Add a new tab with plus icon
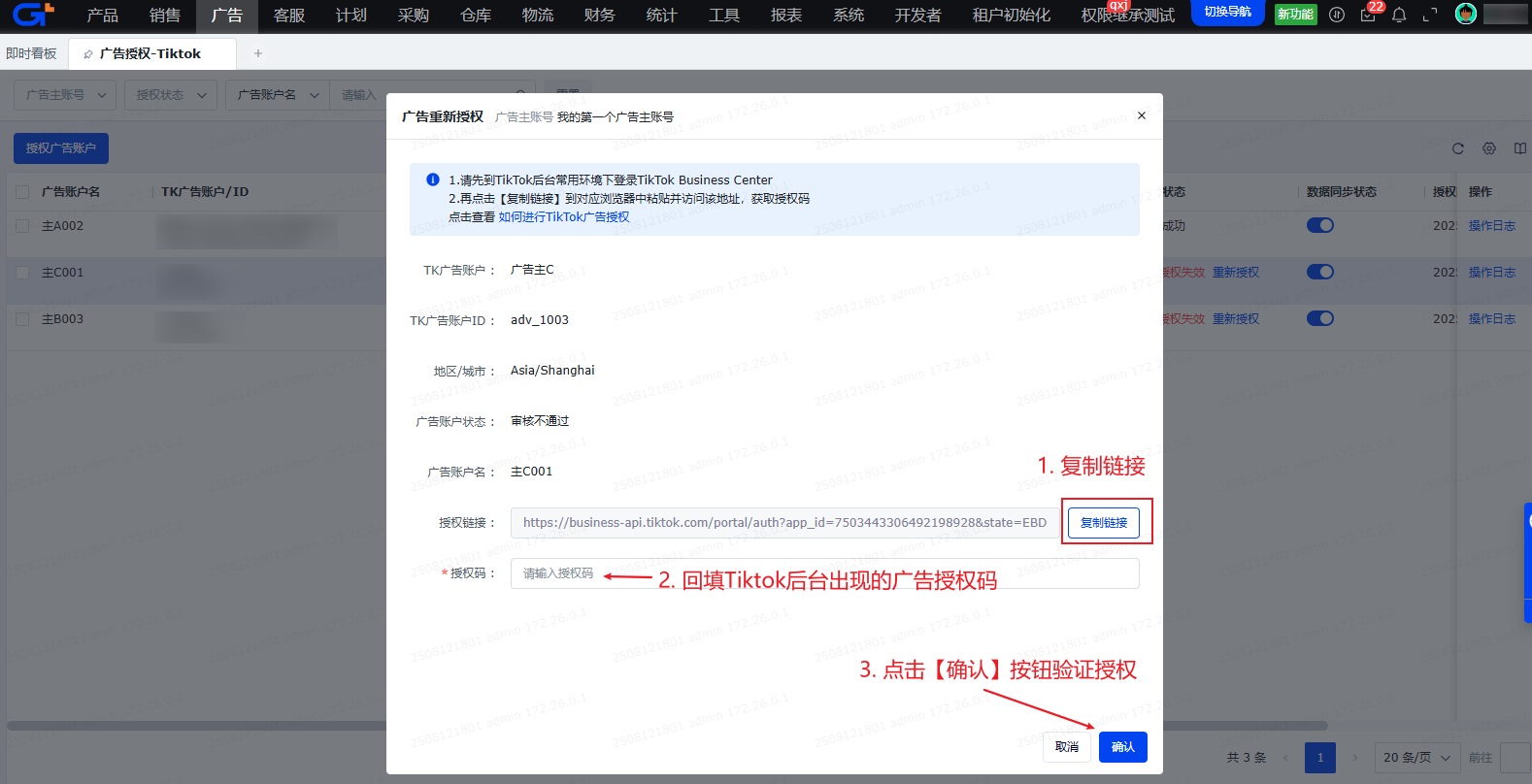The width and height of the screenshot is (1532, 784). point(258,53)
